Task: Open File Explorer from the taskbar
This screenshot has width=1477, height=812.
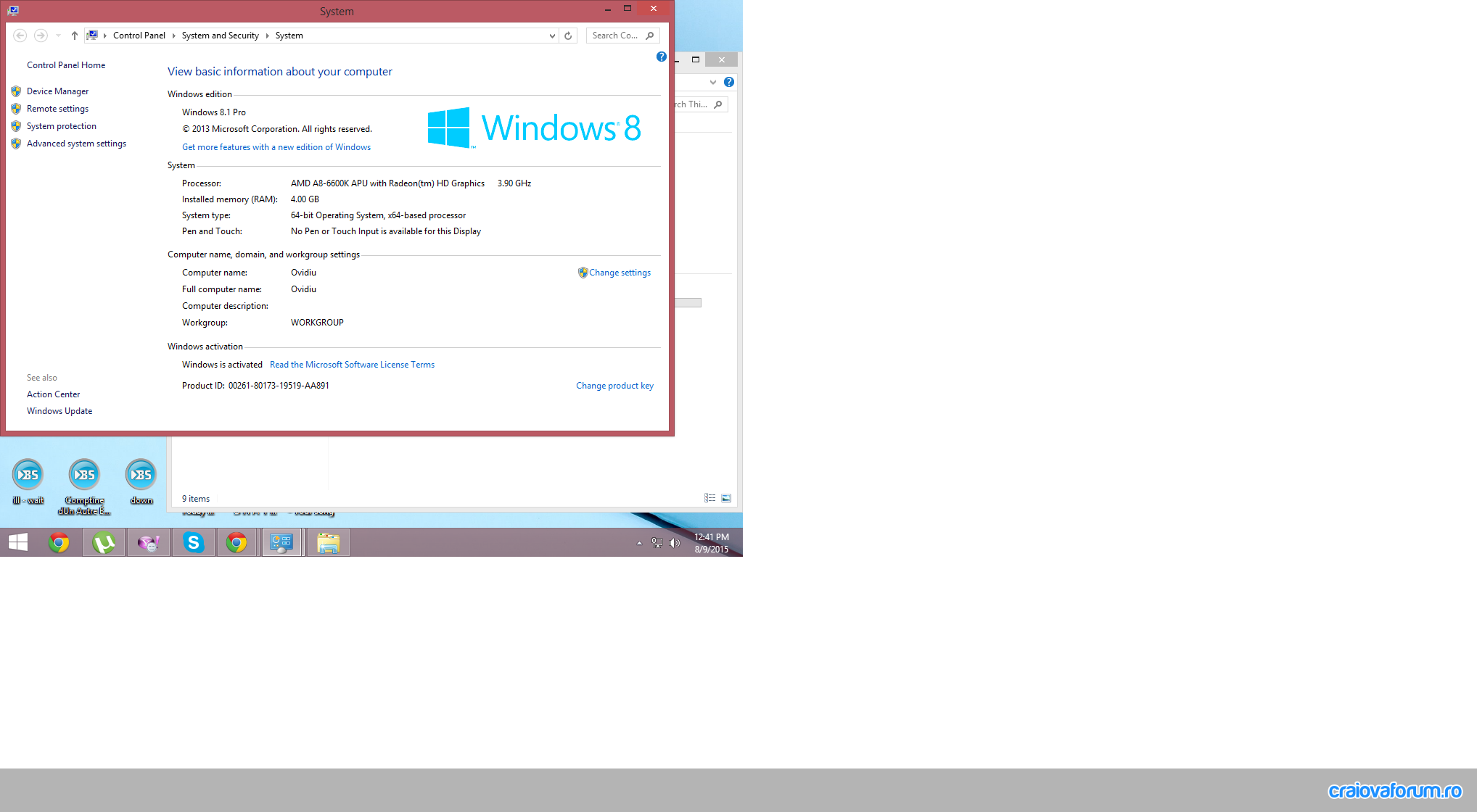Action: pos(329,542)
